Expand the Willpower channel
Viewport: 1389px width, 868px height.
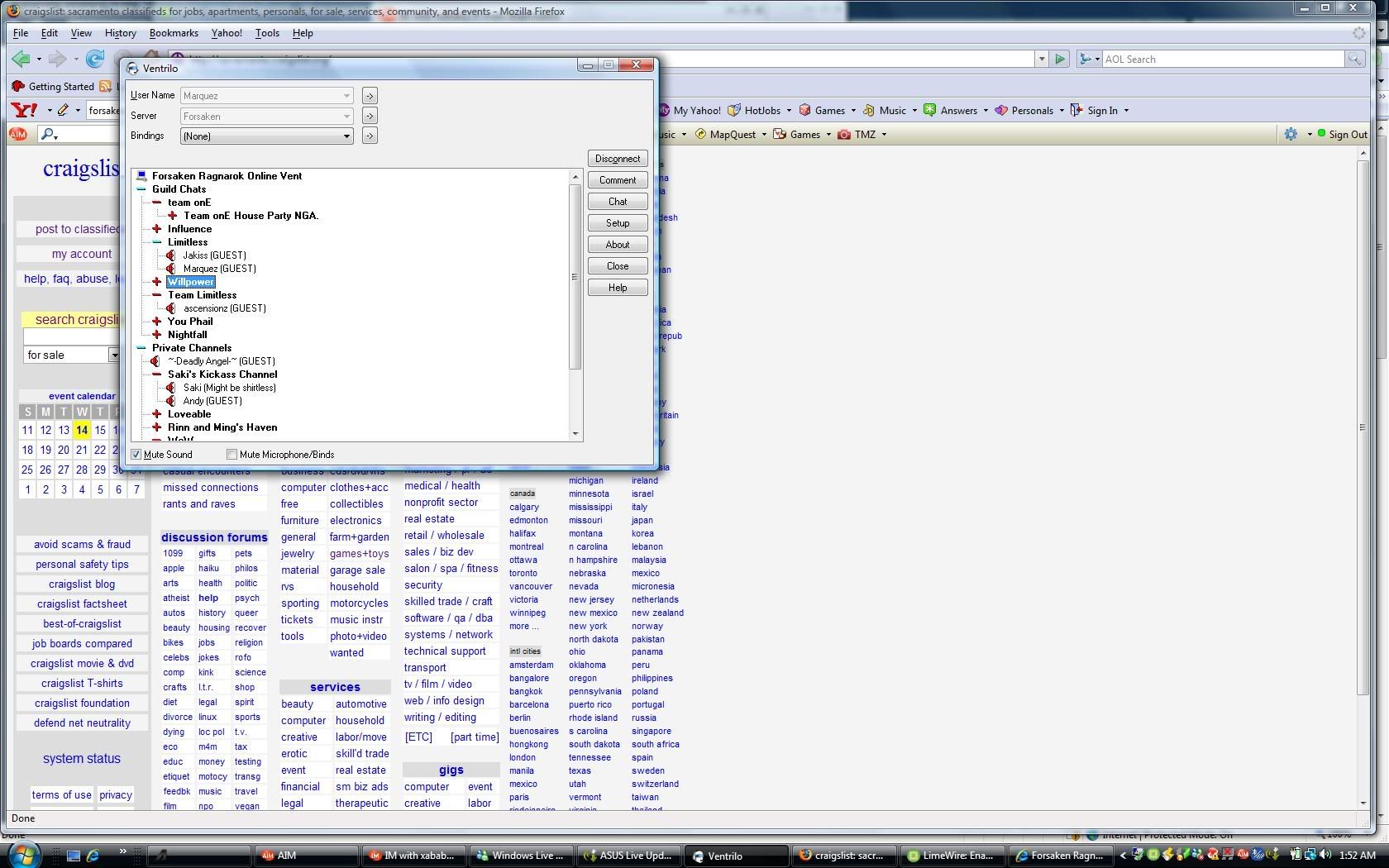point(156,282)
